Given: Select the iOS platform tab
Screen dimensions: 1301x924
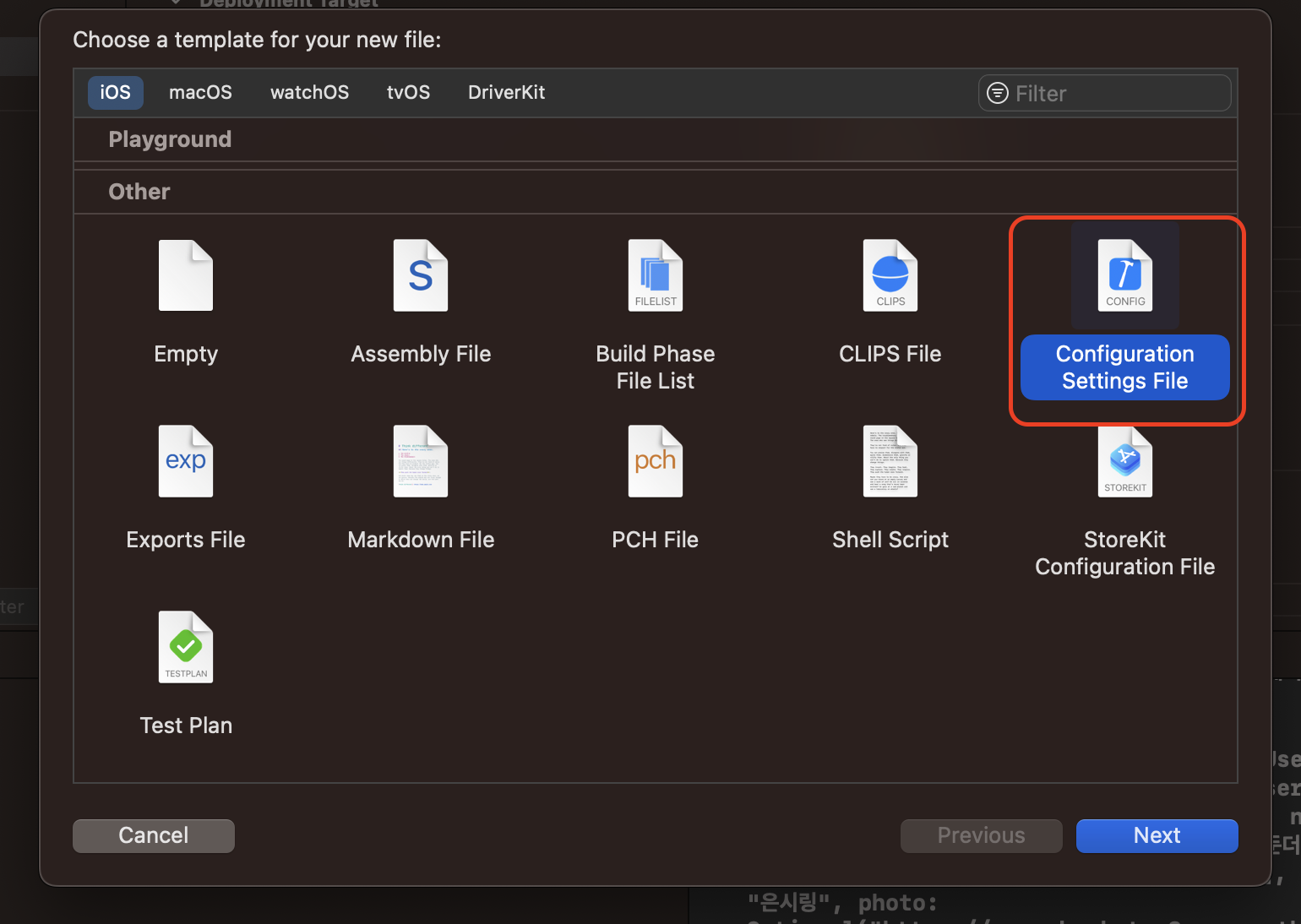Looking at the screenshot, I should (115, 92).
